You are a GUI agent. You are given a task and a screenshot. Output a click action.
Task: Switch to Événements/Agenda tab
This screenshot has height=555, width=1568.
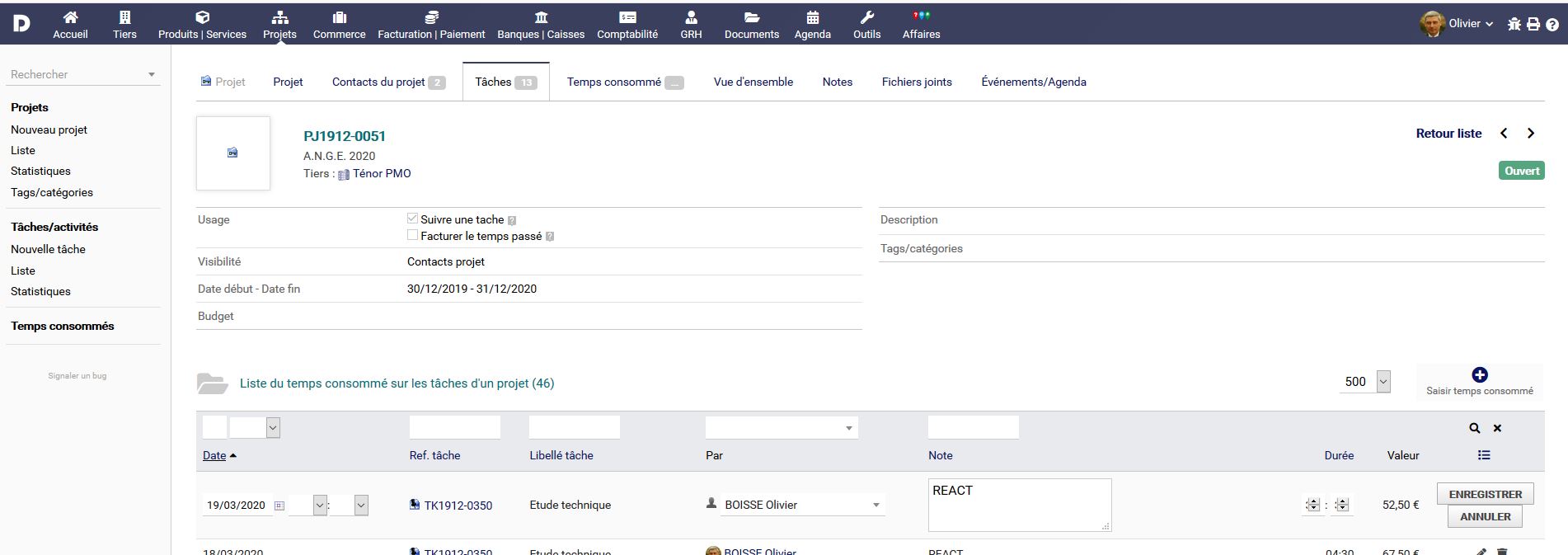click(x=1034, y=82)
